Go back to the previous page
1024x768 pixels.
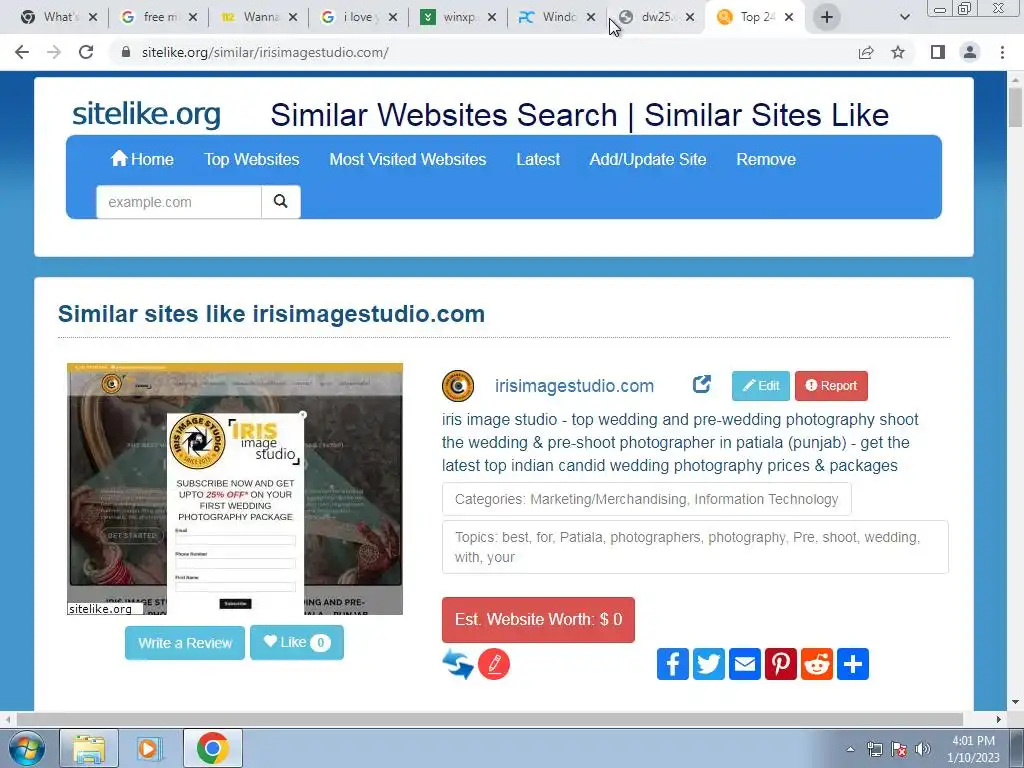tap(22, 52)
